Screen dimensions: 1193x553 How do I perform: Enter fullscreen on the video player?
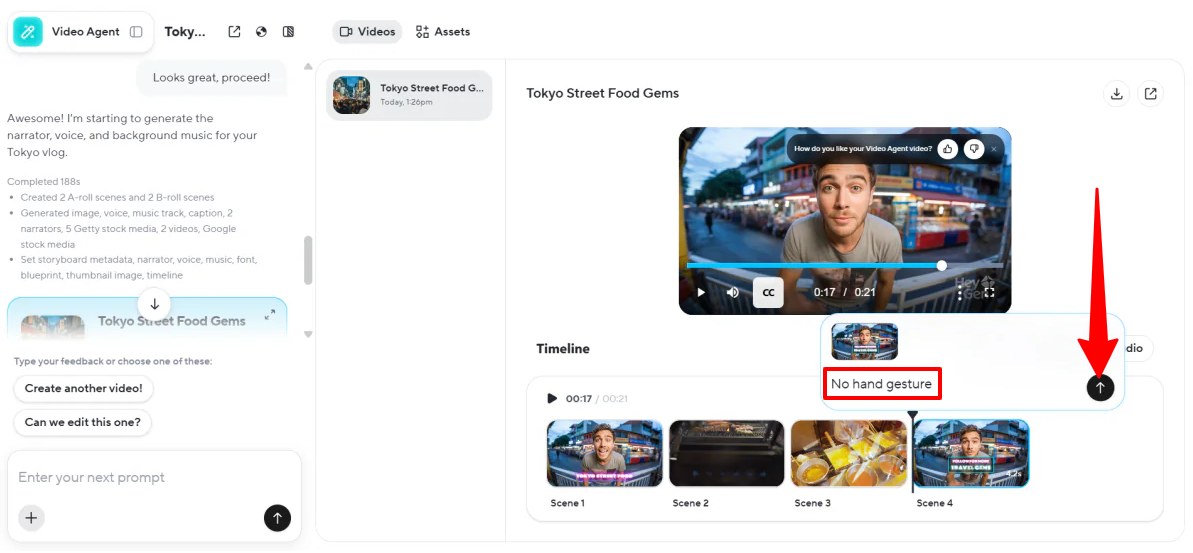[x=989, y=292]
